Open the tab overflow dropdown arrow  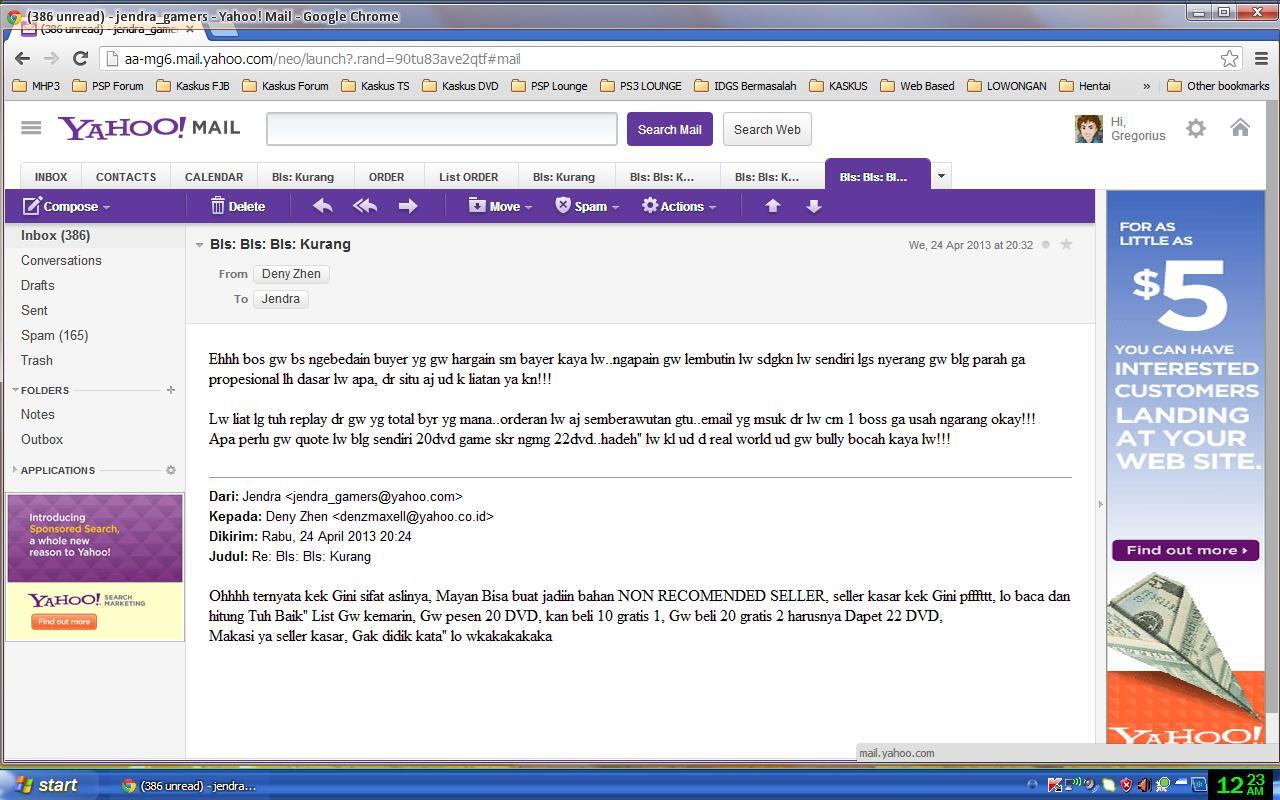[x=940, y=176]
